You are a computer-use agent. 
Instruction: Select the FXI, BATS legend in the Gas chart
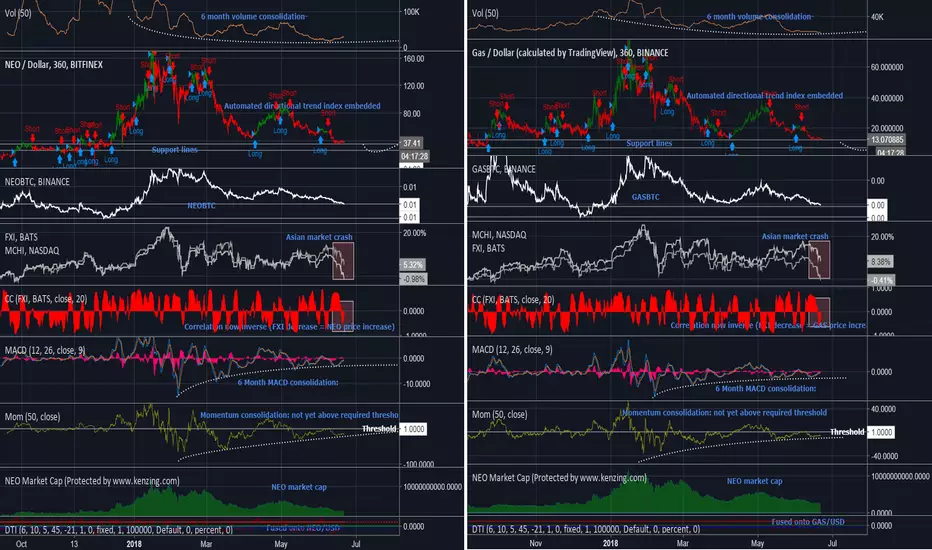click(x=488, y=248)
